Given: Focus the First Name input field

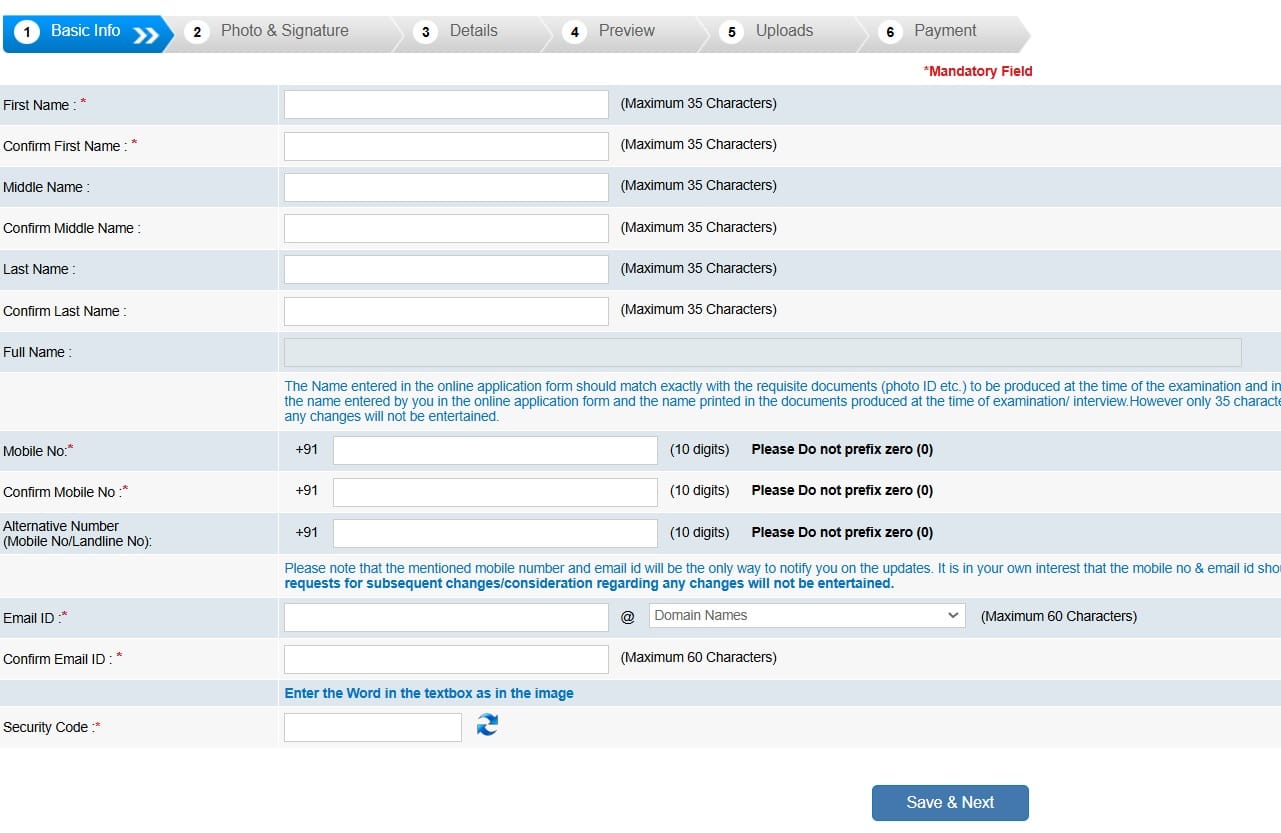Looking at the screenshot, I should click(446, 104).
